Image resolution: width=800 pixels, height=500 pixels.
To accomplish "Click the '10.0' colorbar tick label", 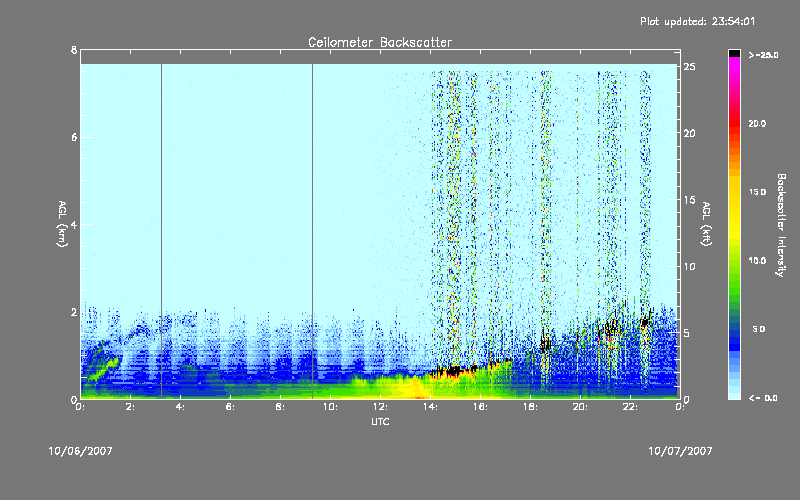I will 757,261.
